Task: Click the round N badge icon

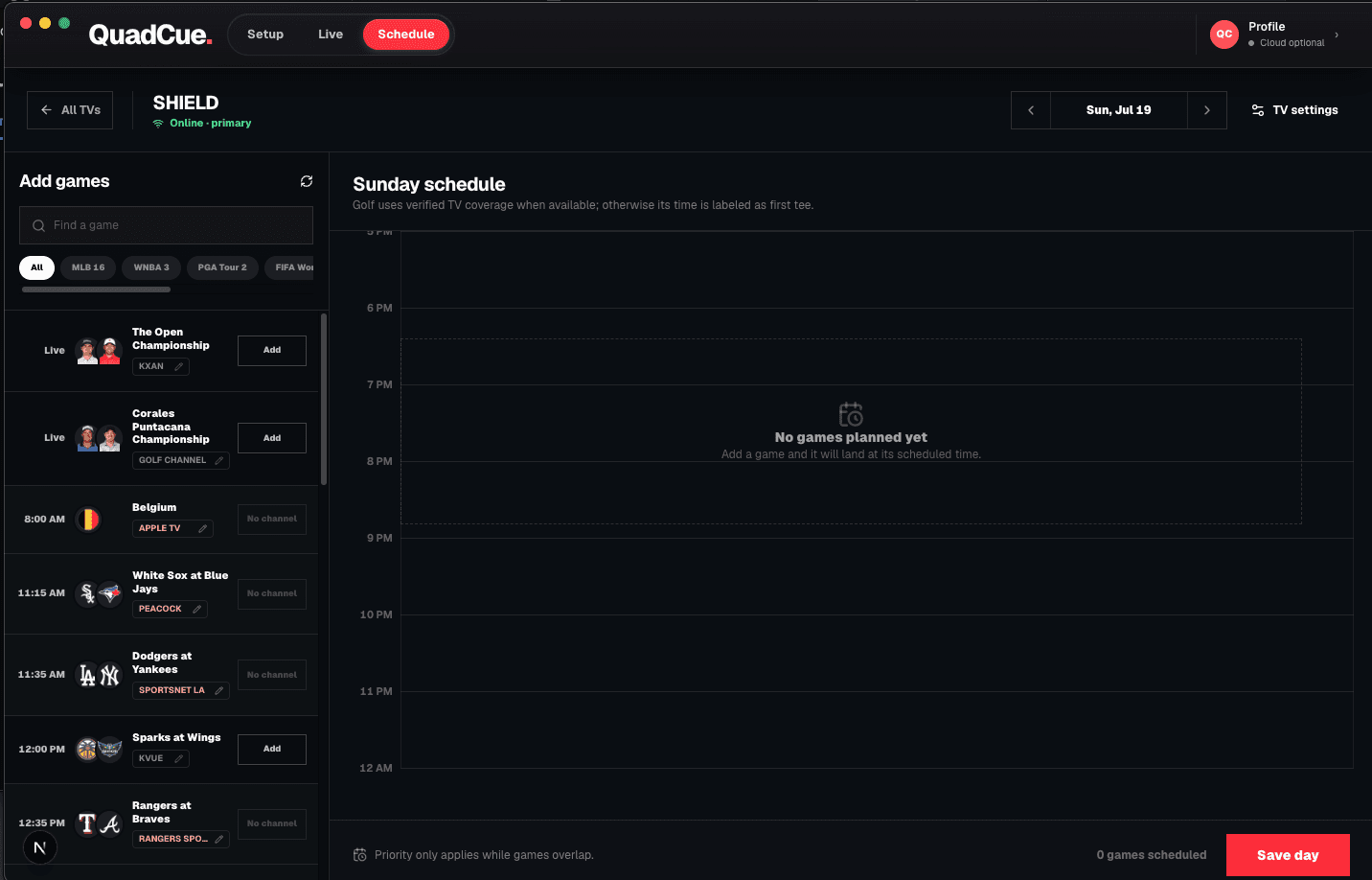Action: [39, 847]
